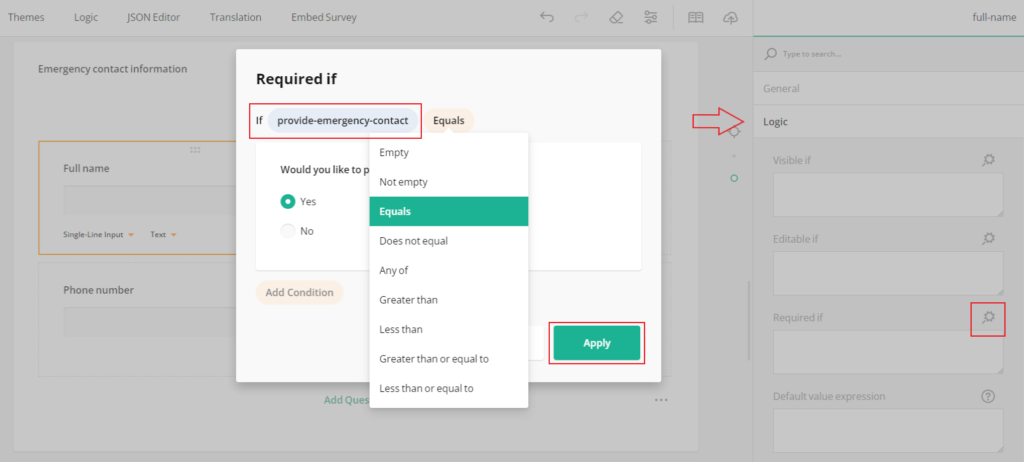Select the No radio button
Image resolution: width=1024 pixels, height=462 pixels.
[288, 230]
